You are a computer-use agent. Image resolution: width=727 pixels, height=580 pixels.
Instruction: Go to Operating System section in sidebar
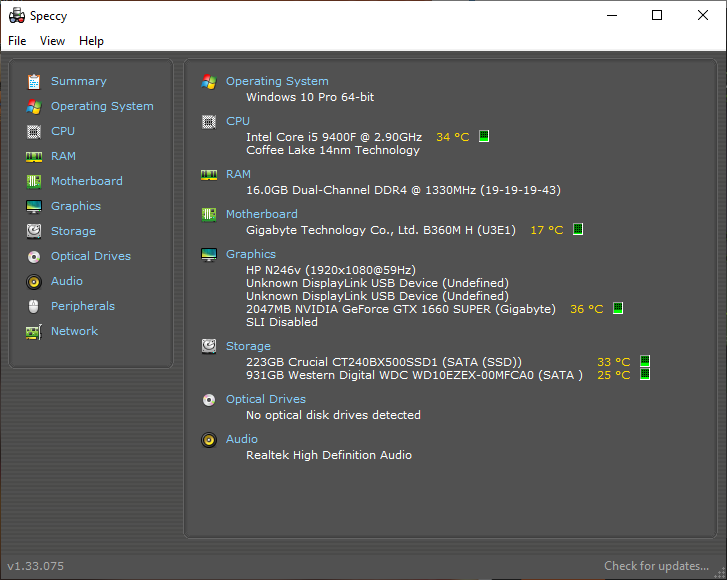[x=102, y=106]
